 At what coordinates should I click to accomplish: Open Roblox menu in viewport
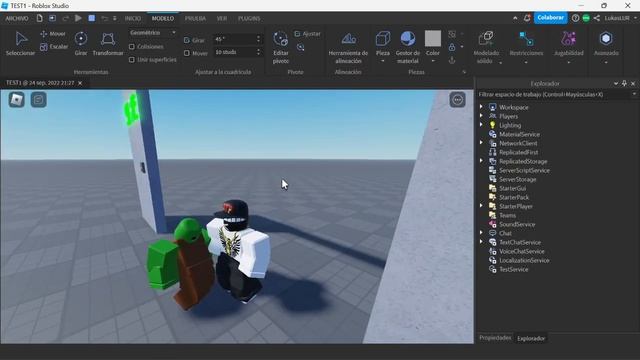click(x=17, y=100)
